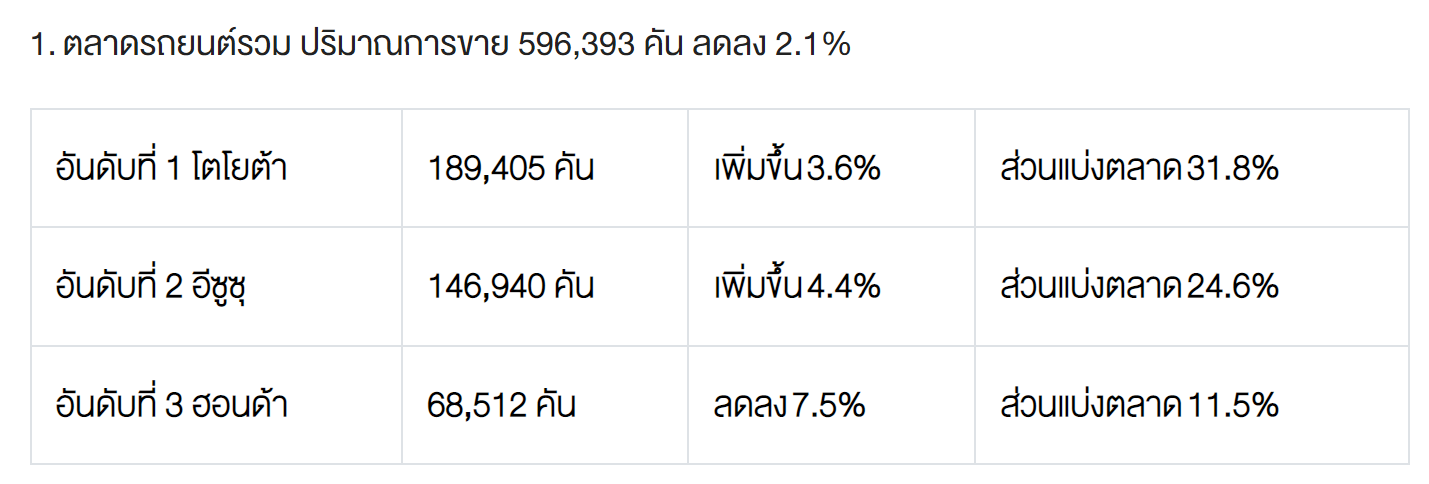Select the 189,405 คัน sales cell
This screenshot has width=1429, height=484.
coord(511,169)
